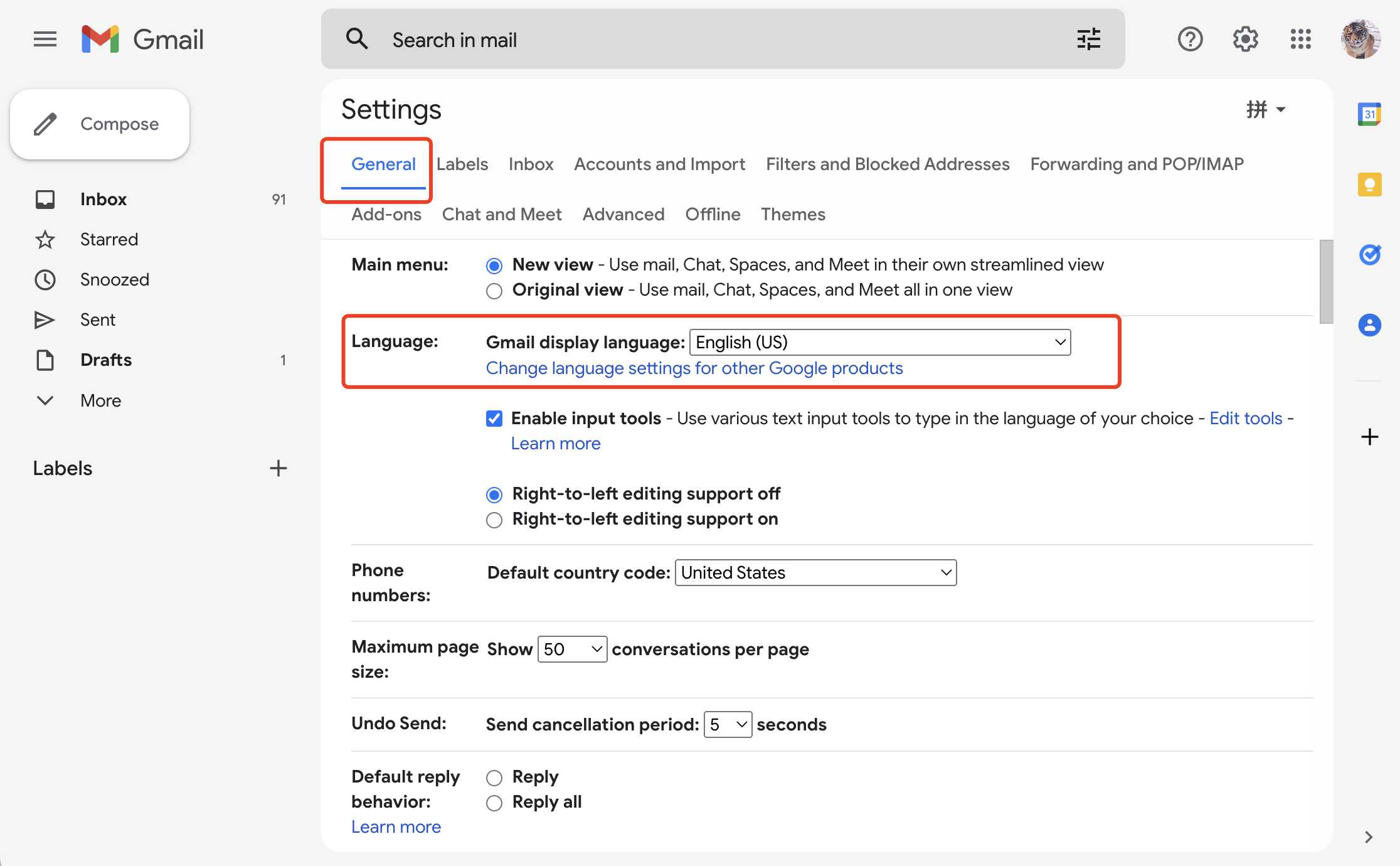1400x866 pixels.
Task: Open Google Keep side panel icon
Action: 1369,184
